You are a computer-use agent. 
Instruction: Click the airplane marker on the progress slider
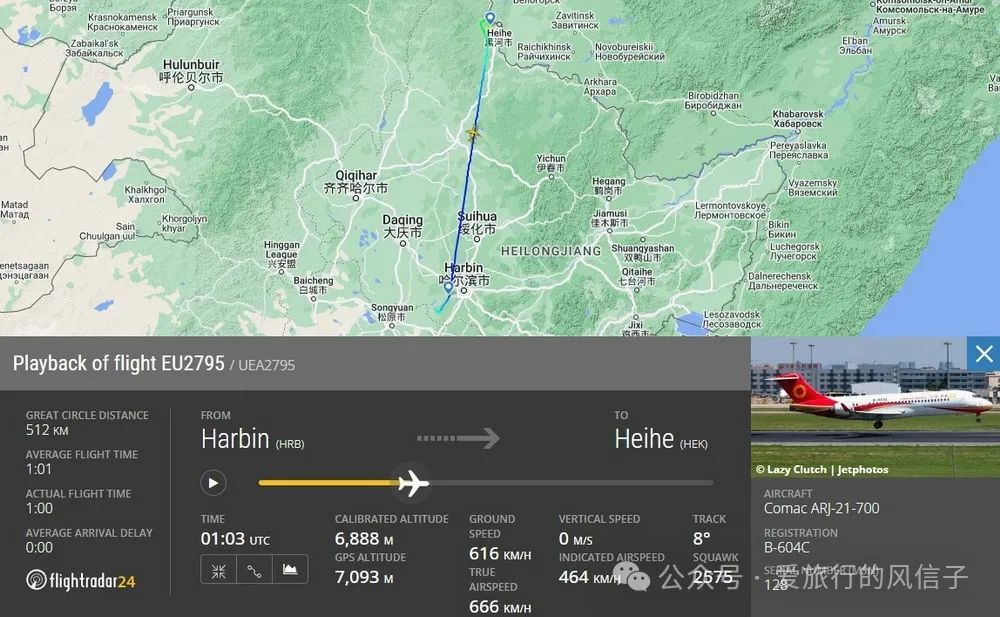coord(413,483)
